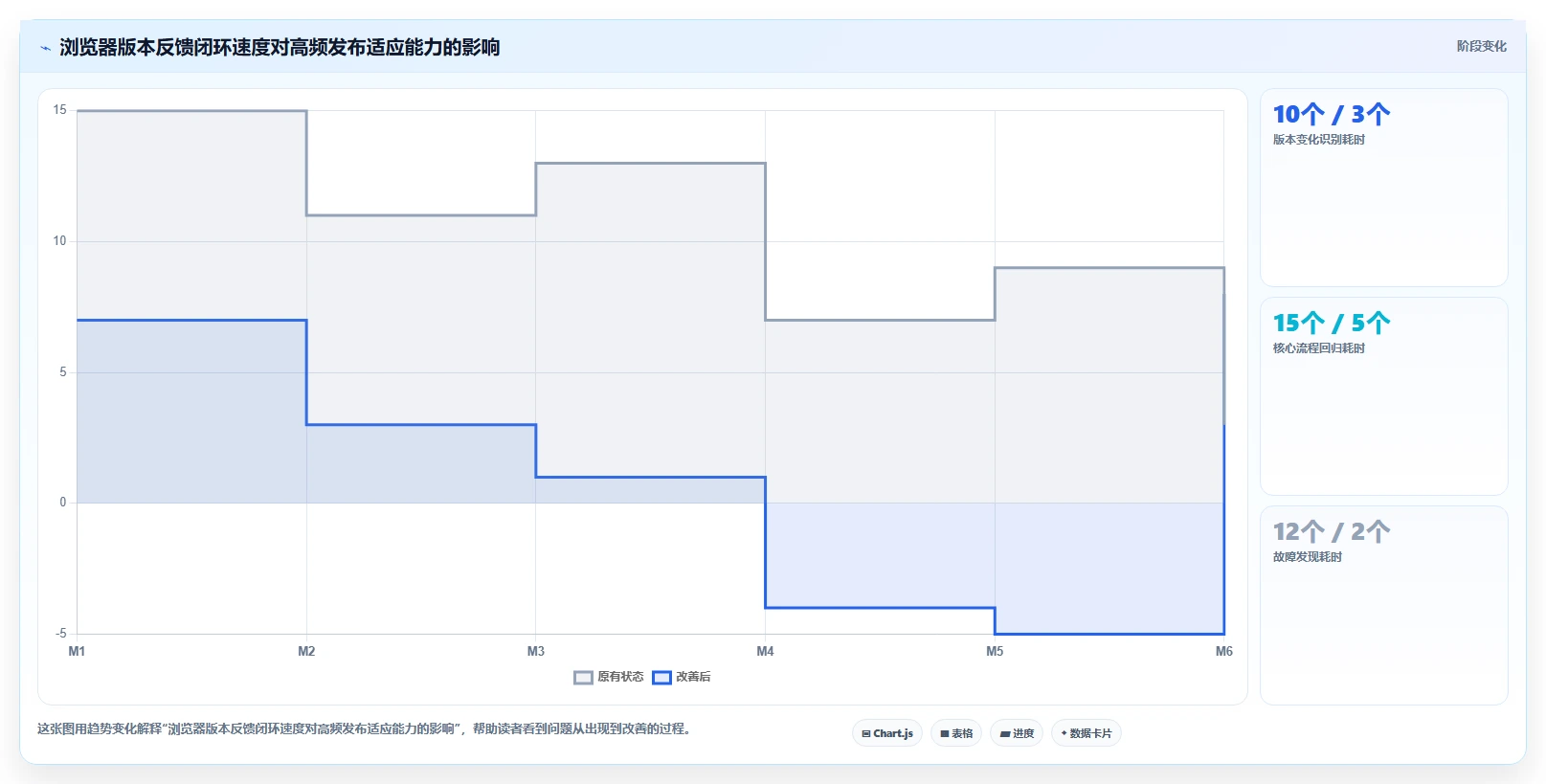Select the 核心流程回归耗时 card
The image size is (1546, 784).
pos(1384,396)
